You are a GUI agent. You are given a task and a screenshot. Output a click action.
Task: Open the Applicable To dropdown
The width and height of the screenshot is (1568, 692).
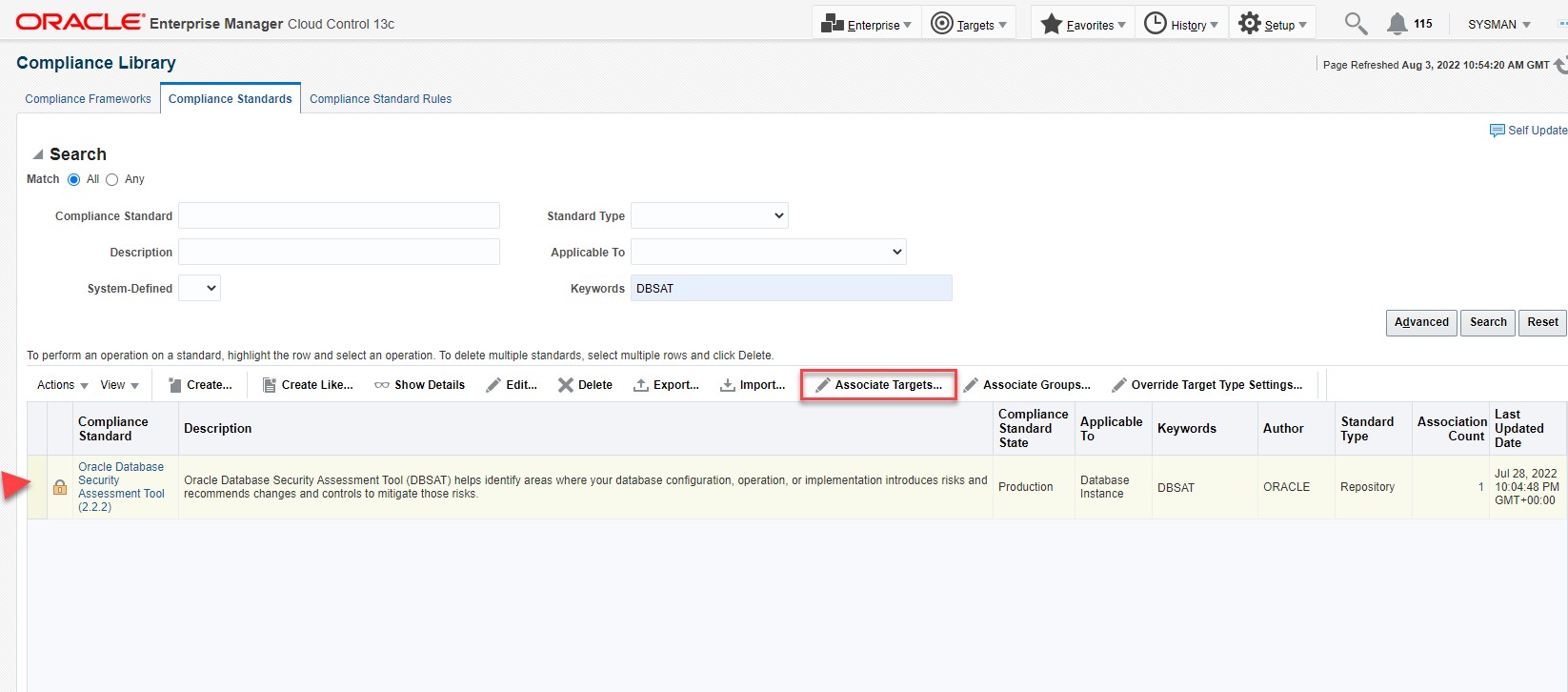pos(769,252)
